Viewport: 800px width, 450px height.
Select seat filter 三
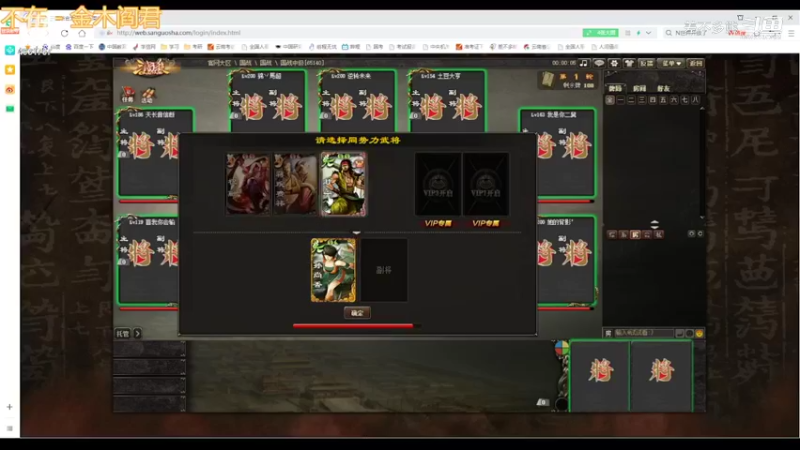coord(642,100)
